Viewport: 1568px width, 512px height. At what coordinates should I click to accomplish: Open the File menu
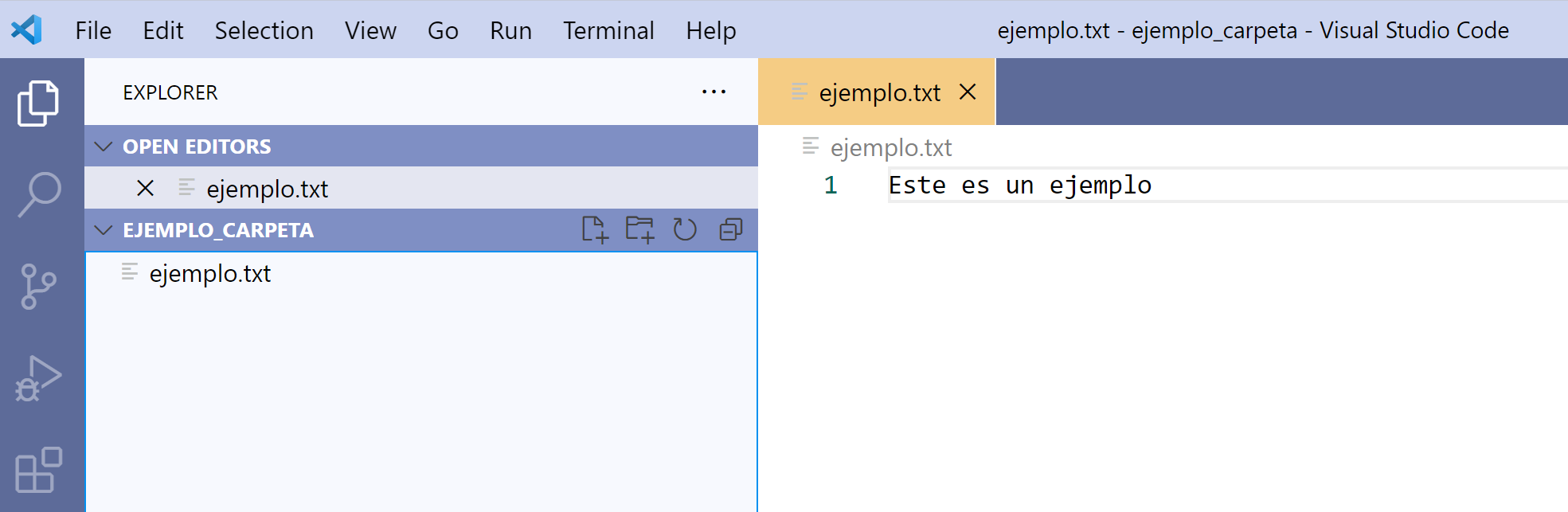[x=93, y=30]
